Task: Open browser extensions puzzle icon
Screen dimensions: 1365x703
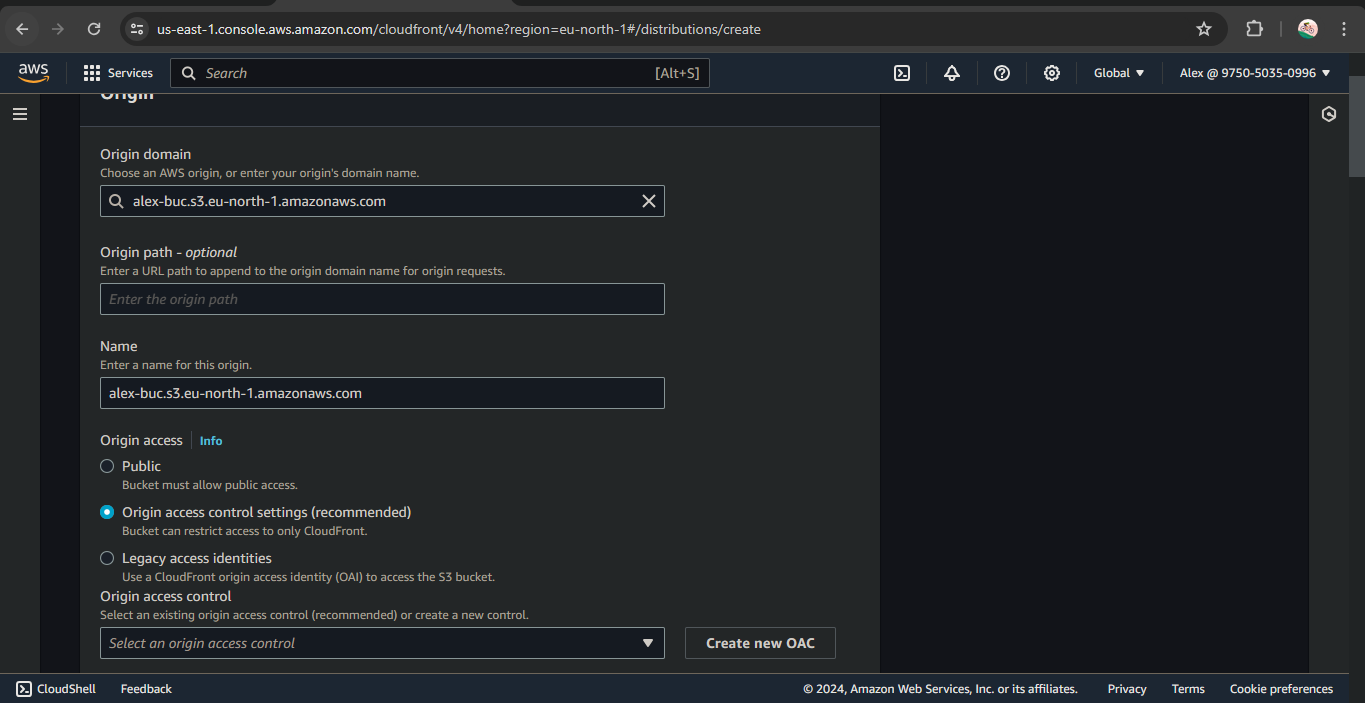Action: (1254, 29)
